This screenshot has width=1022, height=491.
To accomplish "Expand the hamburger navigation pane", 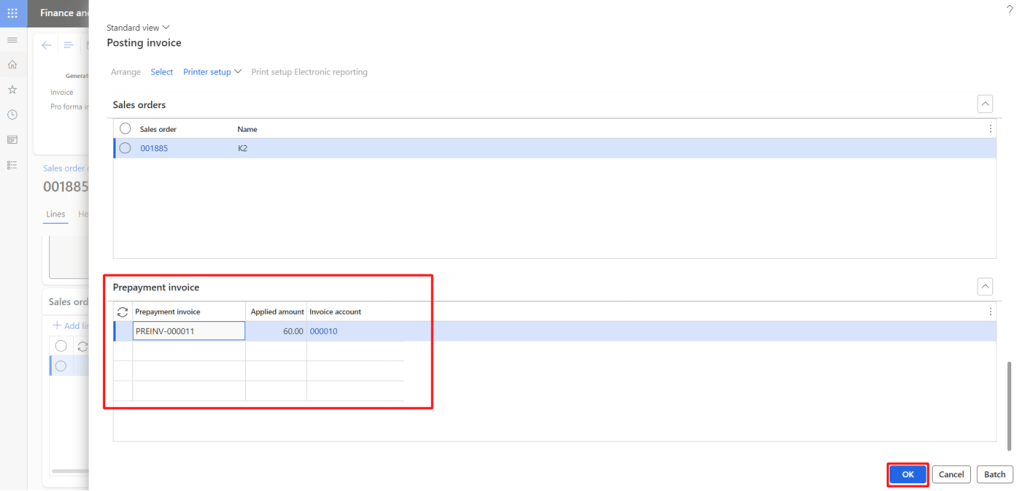I will pos(12,40).
